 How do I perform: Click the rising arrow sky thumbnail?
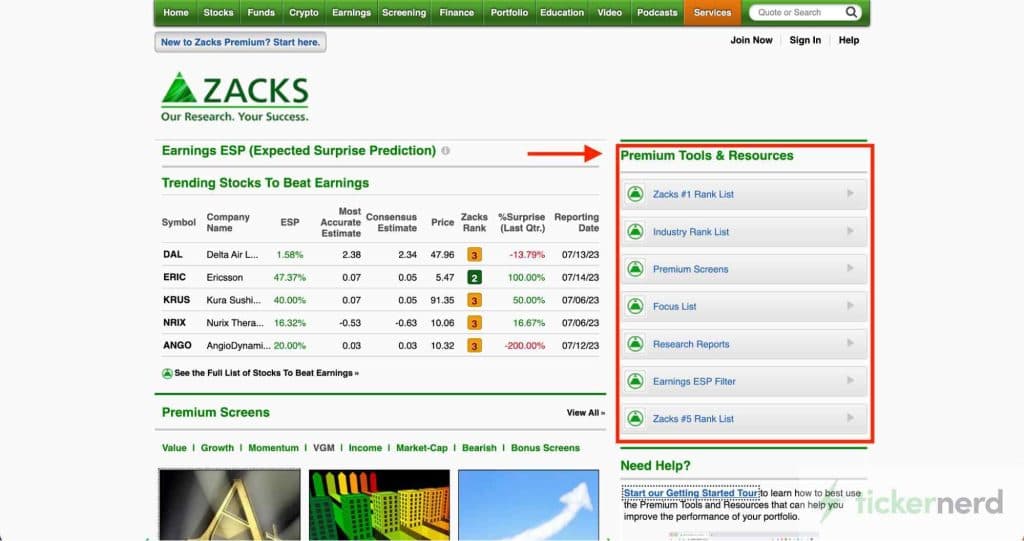528,504
